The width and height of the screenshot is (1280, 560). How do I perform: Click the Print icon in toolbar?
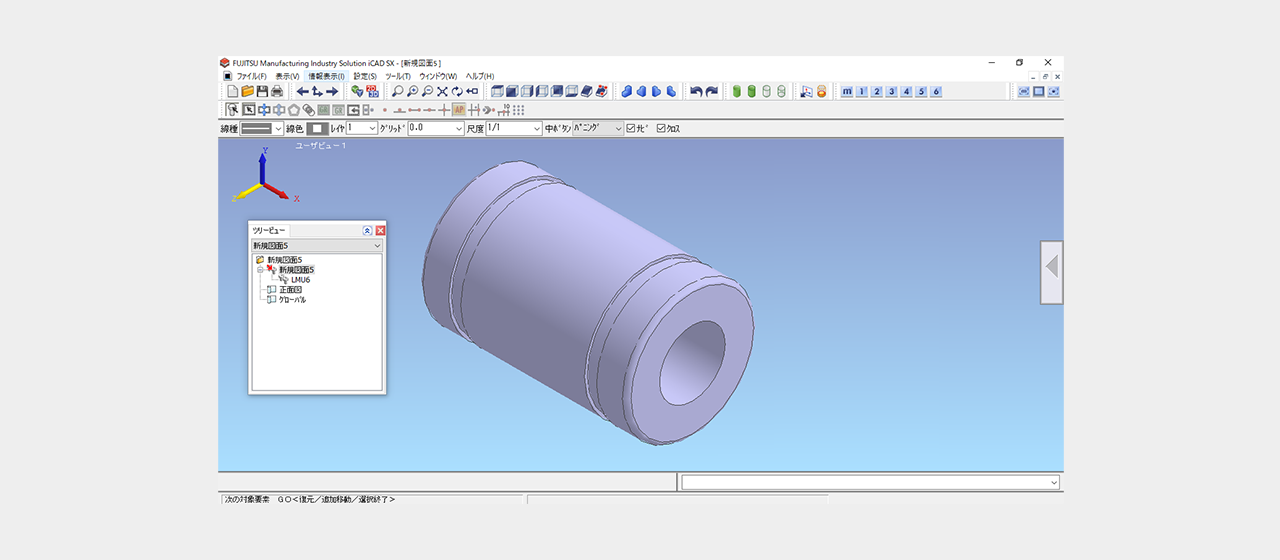(x=277, y=92)
